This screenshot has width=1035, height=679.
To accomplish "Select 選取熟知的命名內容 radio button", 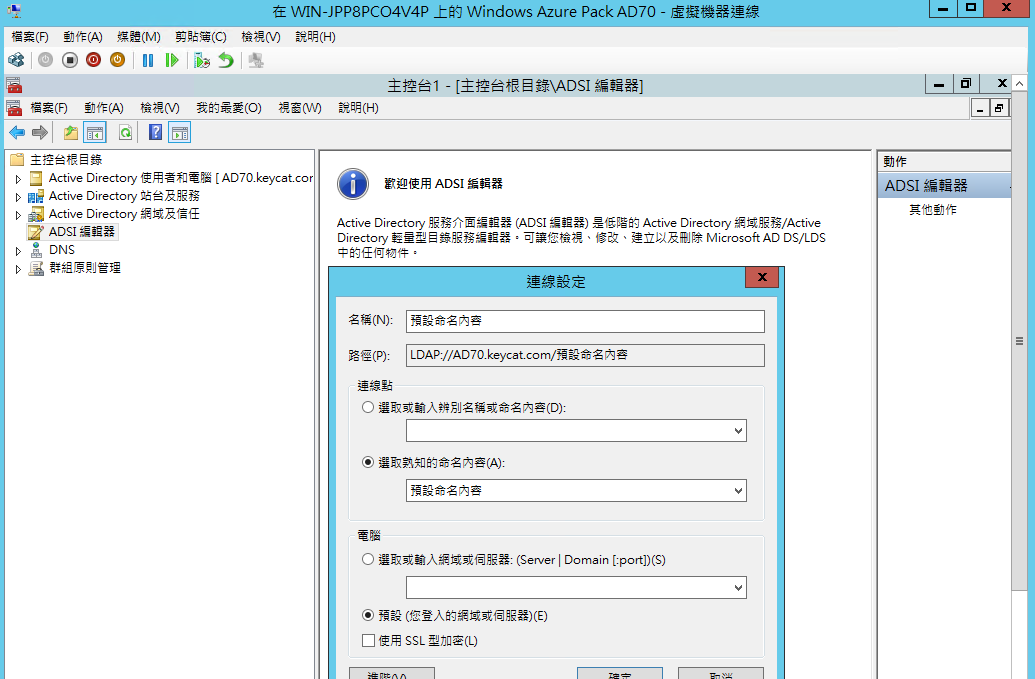I will pos(368,463).
